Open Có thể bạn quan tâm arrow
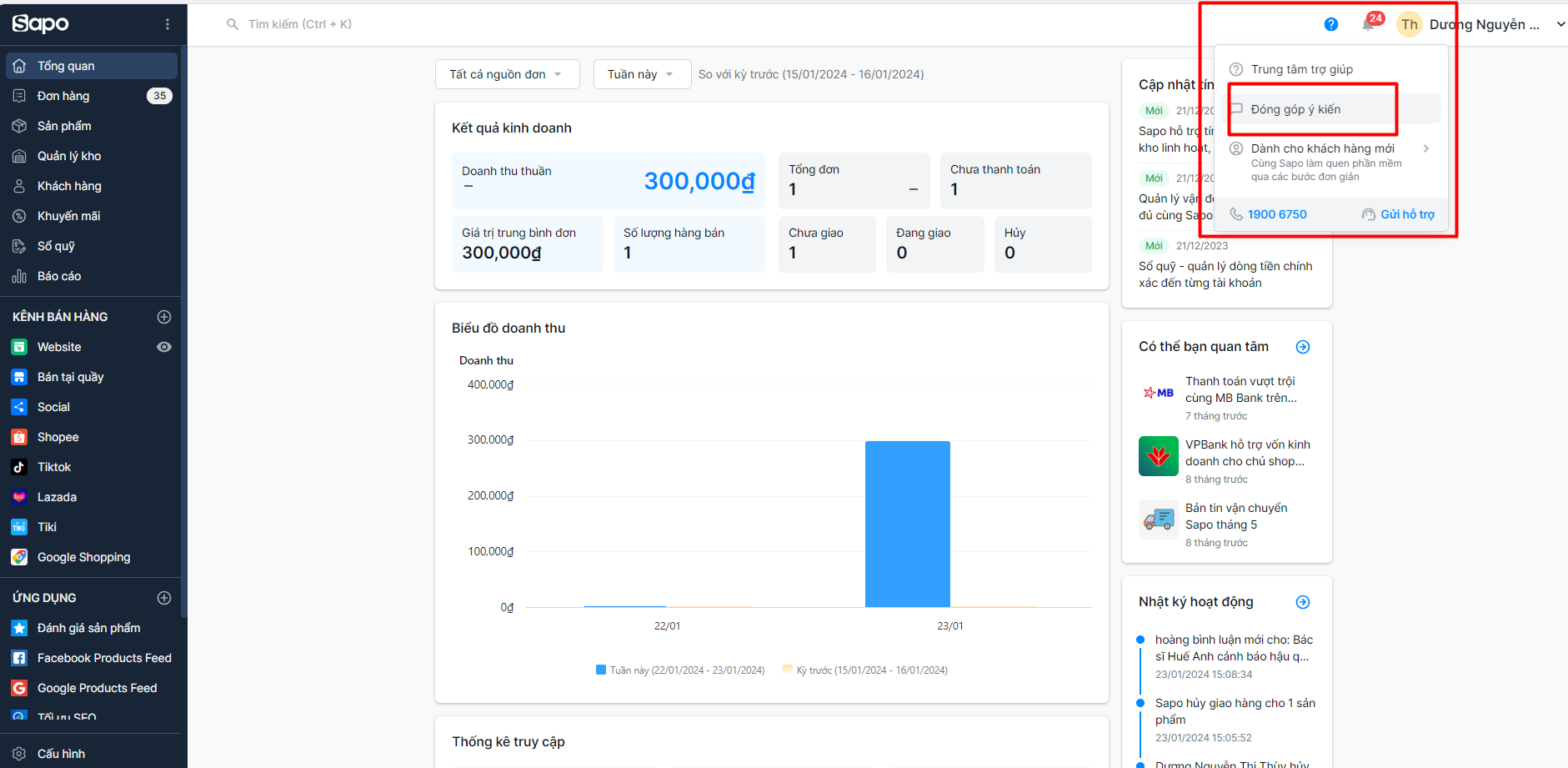Screen dimensions: 1568x768 [x=1303, y=347]
